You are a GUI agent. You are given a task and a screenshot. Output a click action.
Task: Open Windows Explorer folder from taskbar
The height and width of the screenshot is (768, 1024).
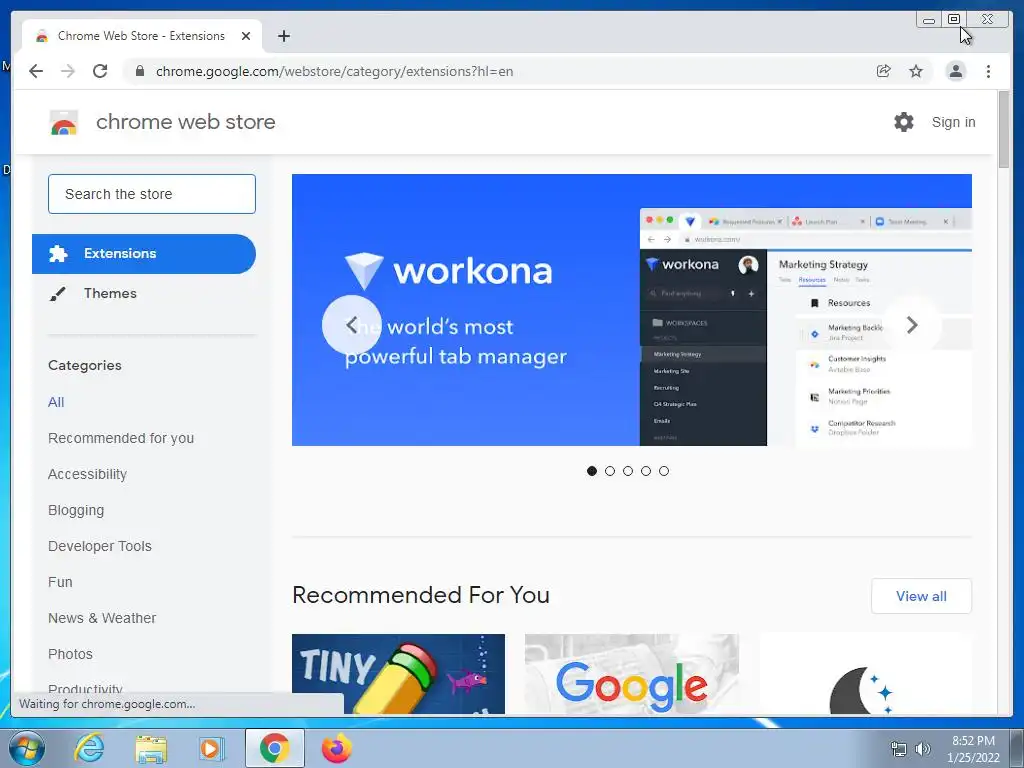pos(151,748)
